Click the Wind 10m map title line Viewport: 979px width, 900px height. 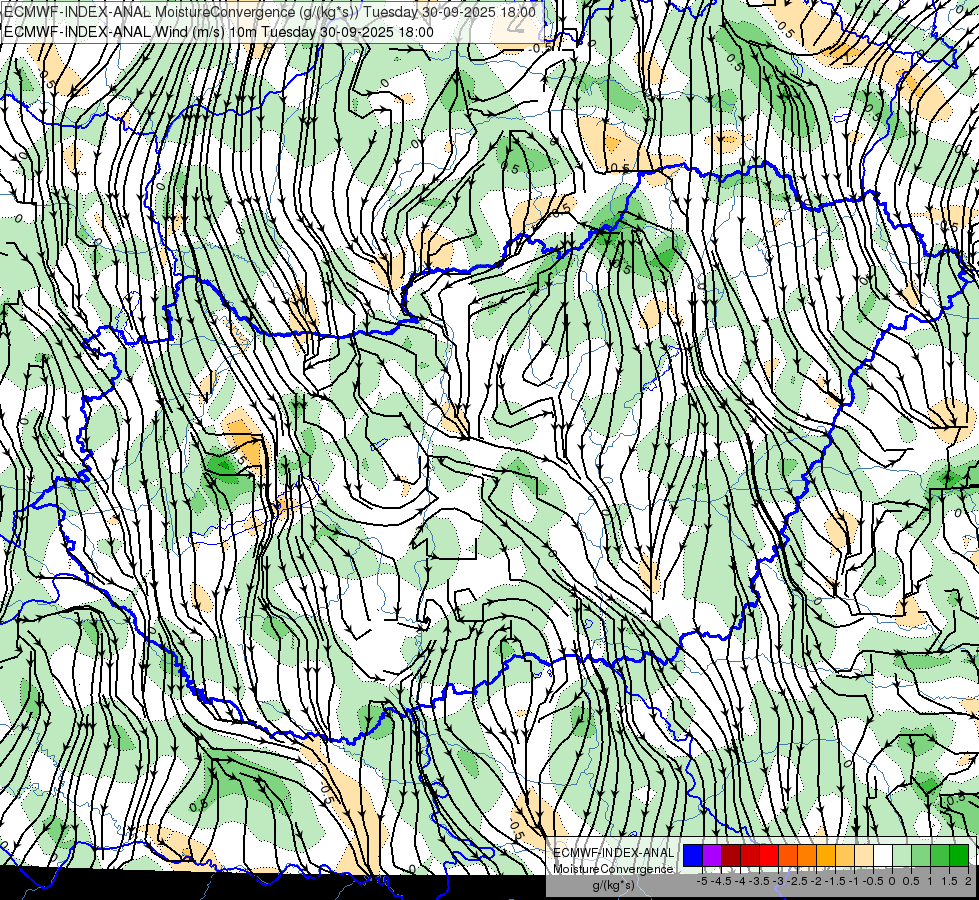coord(219,32)
